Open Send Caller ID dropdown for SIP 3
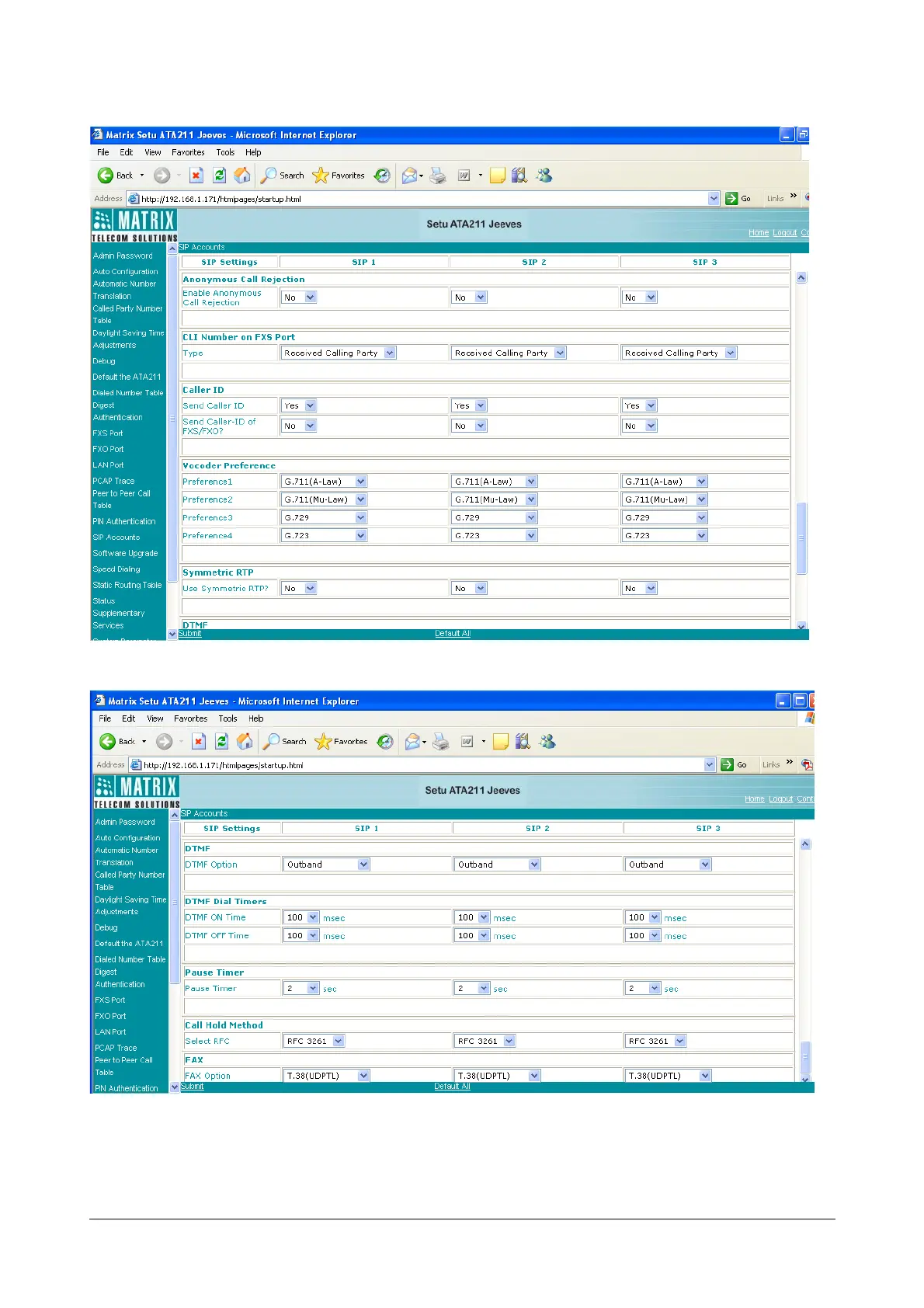 tap(640, 406)
